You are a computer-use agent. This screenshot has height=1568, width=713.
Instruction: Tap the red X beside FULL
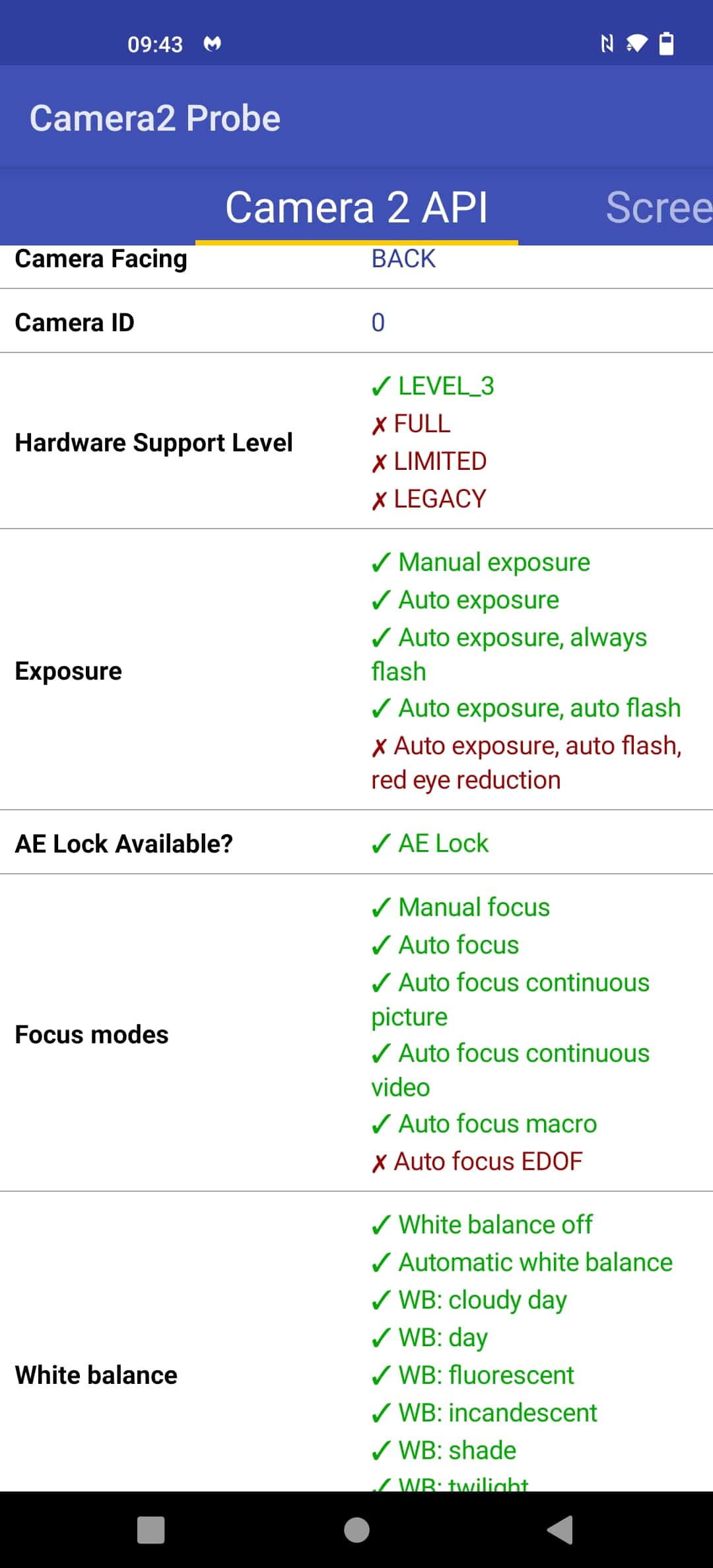378,425
